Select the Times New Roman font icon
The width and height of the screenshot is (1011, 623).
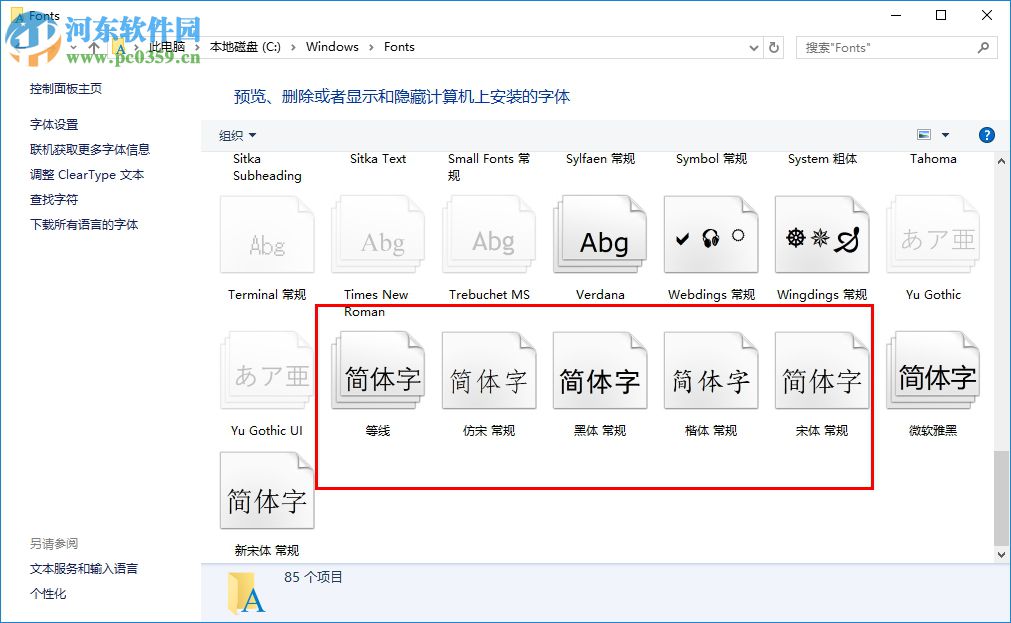point(377,234)
